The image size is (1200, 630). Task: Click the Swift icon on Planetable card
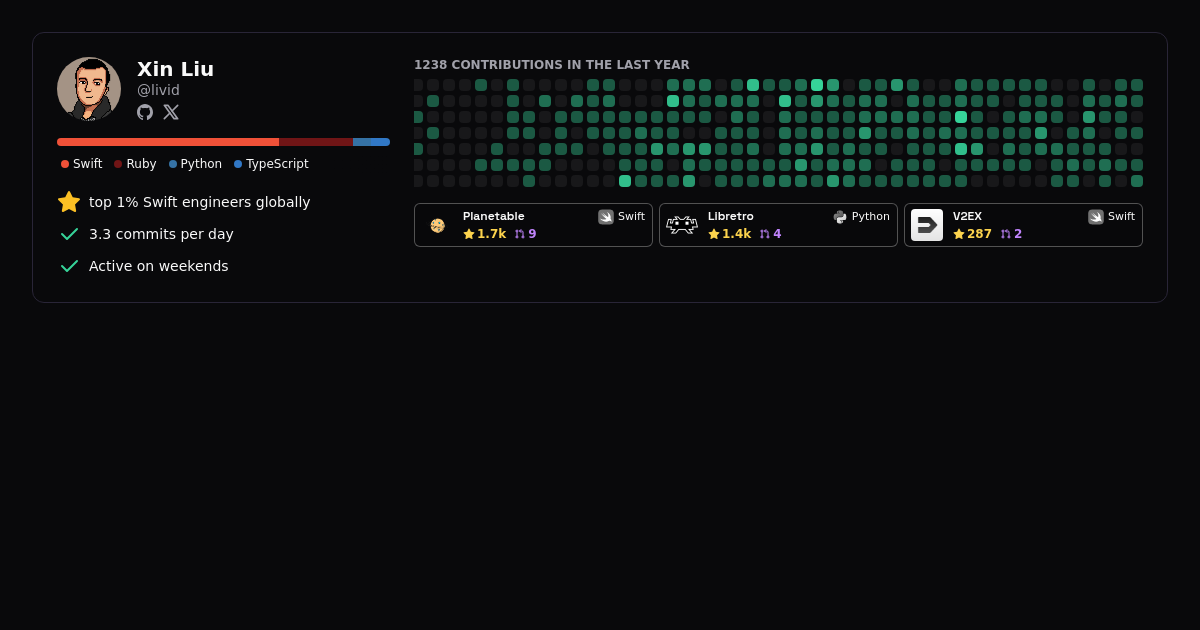tap(606, 217)
